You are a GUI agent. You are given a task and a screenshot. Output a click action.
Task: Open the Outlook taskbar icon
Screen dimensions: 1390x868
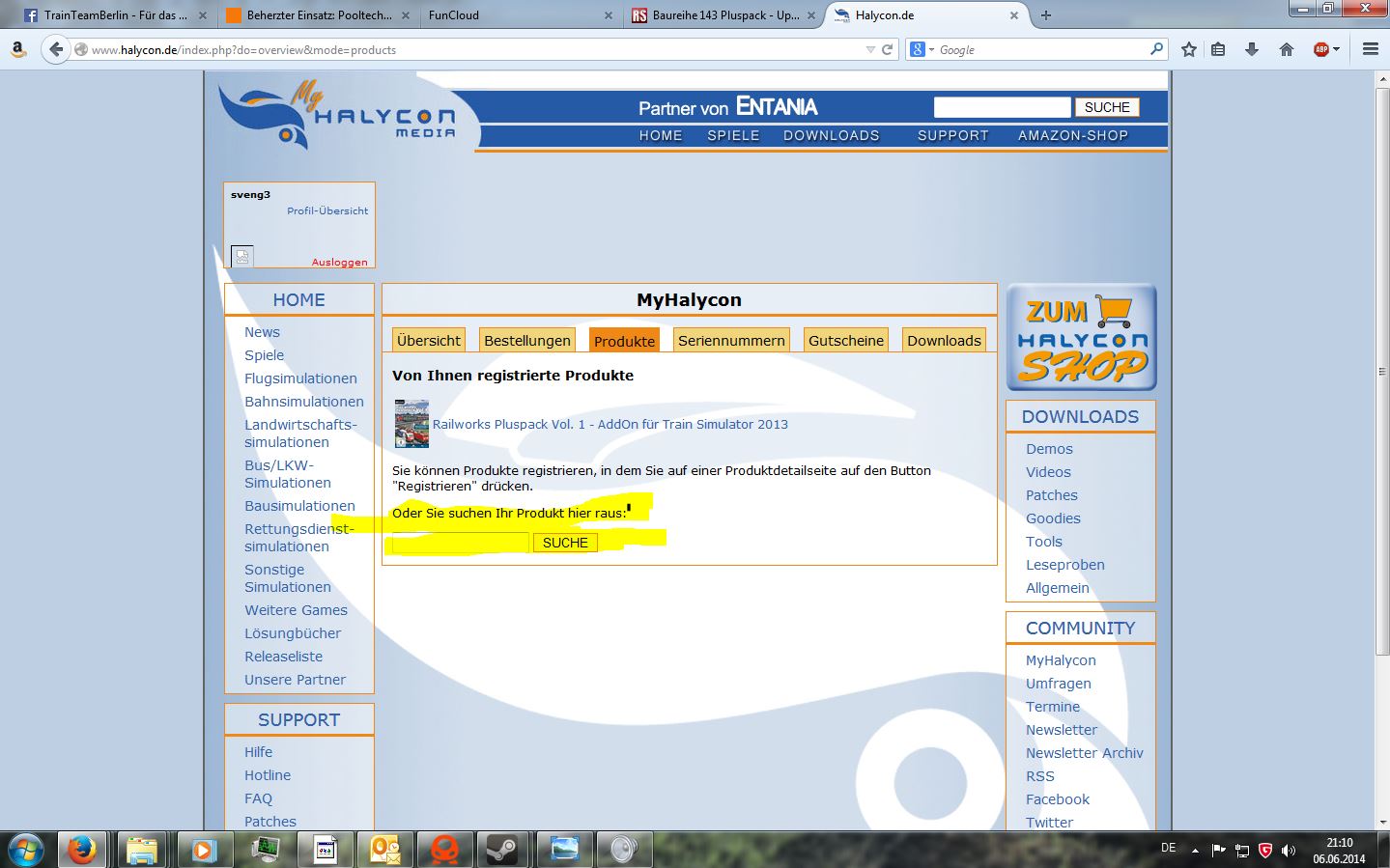(x=384, y=850)
